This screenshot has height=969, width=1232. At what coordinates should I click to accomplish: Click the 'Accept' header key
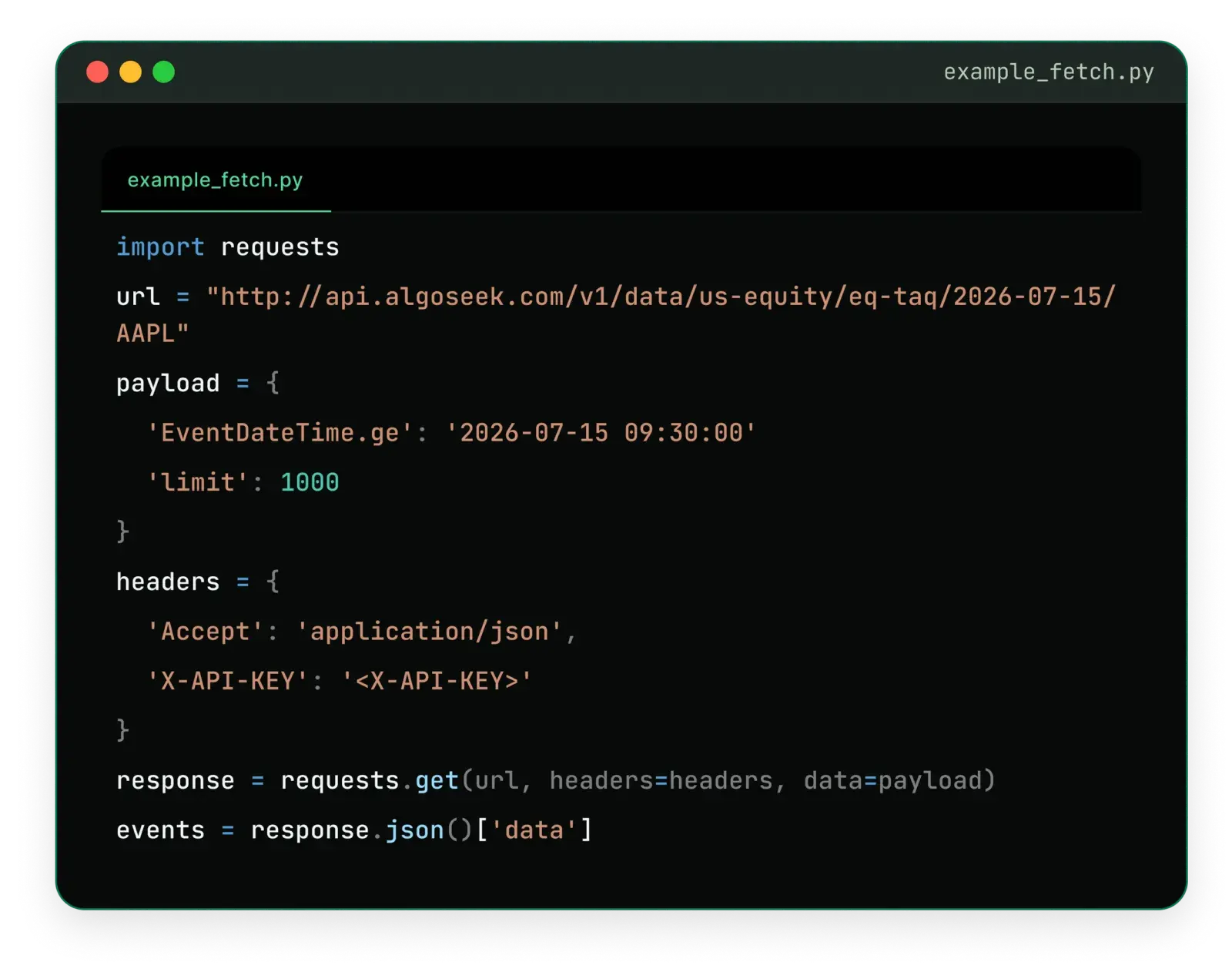206,632
